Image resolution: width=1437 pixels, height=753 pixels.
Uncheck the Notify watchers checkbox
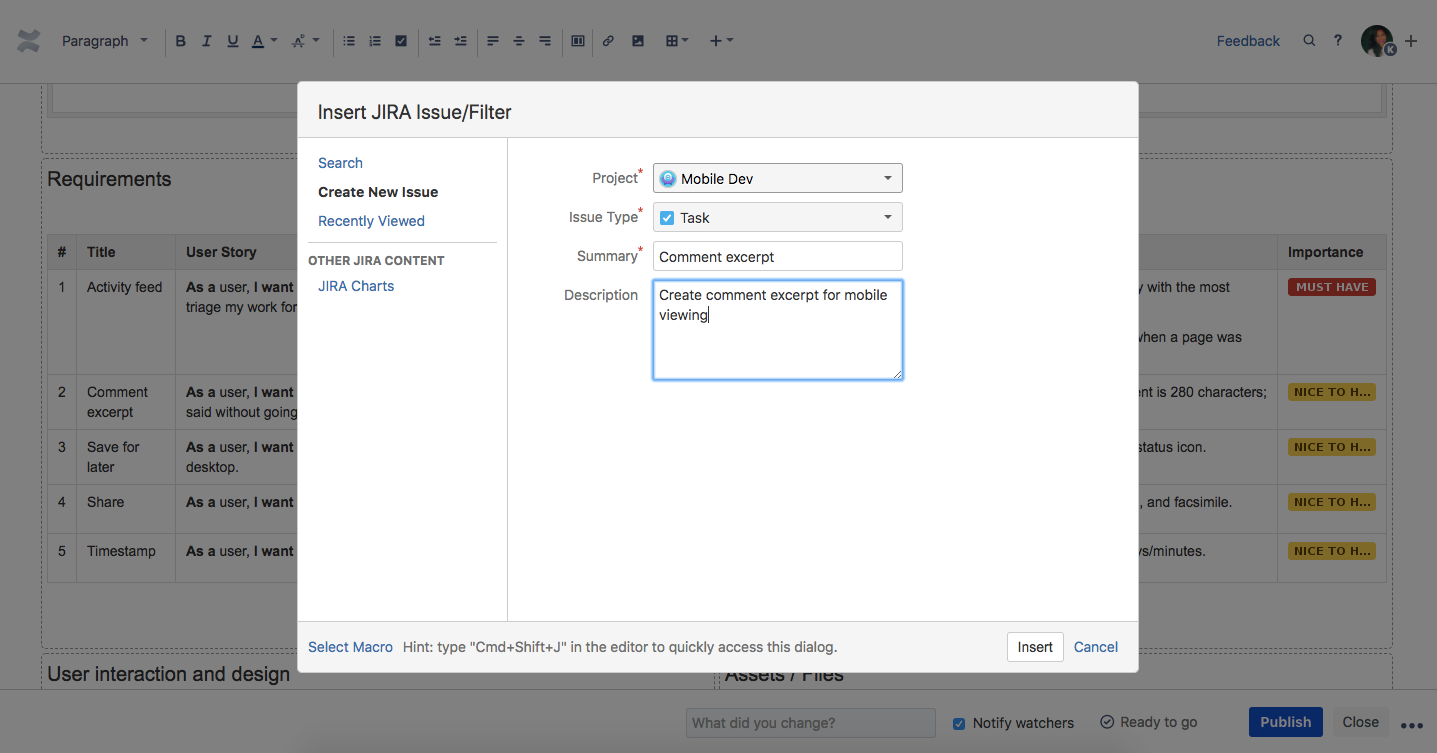[x=959, y=723]
